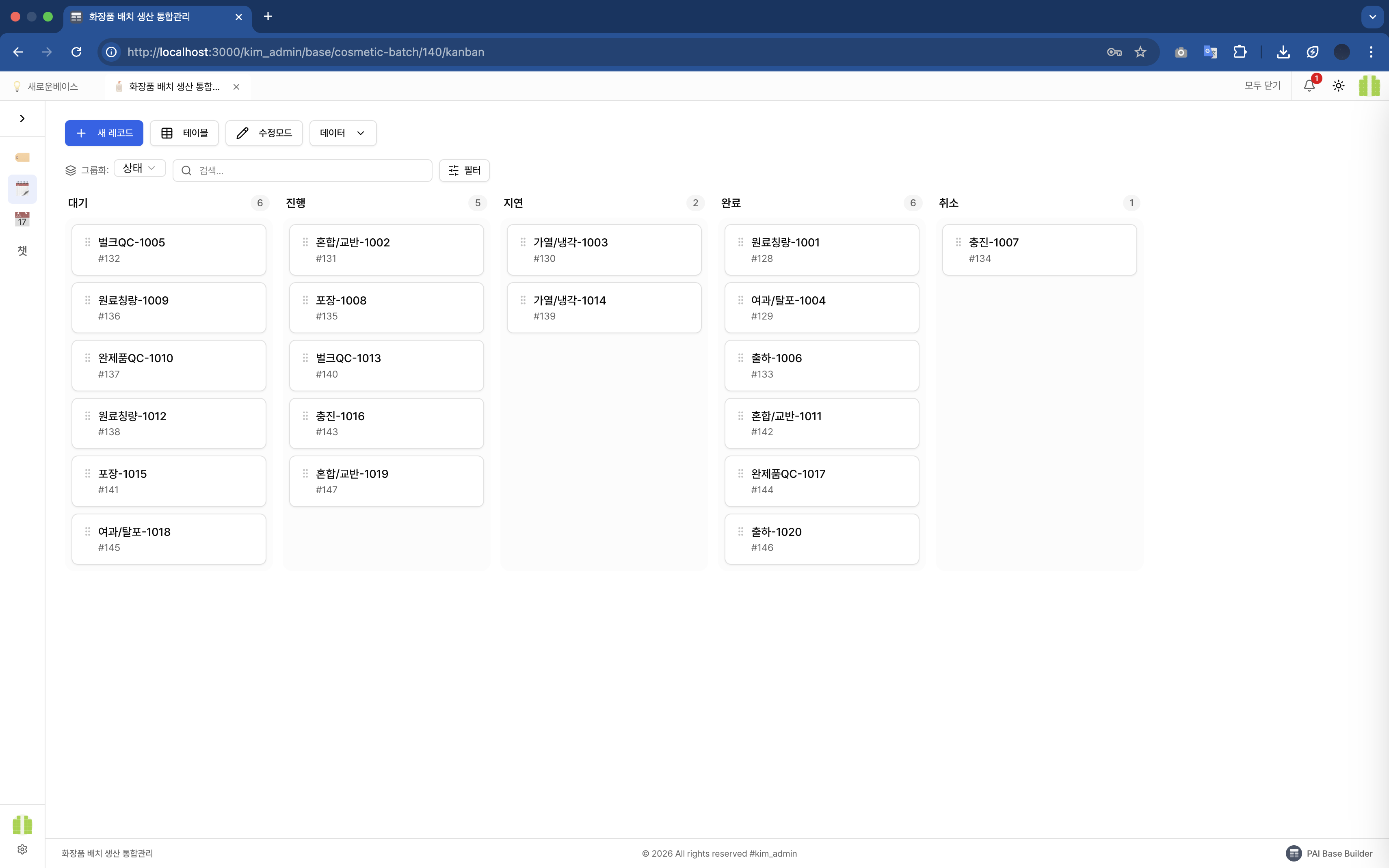Click the kanban notepad sidebar icon
Viewport: 1389px width, 868px height.
click(x=22, y=188)
